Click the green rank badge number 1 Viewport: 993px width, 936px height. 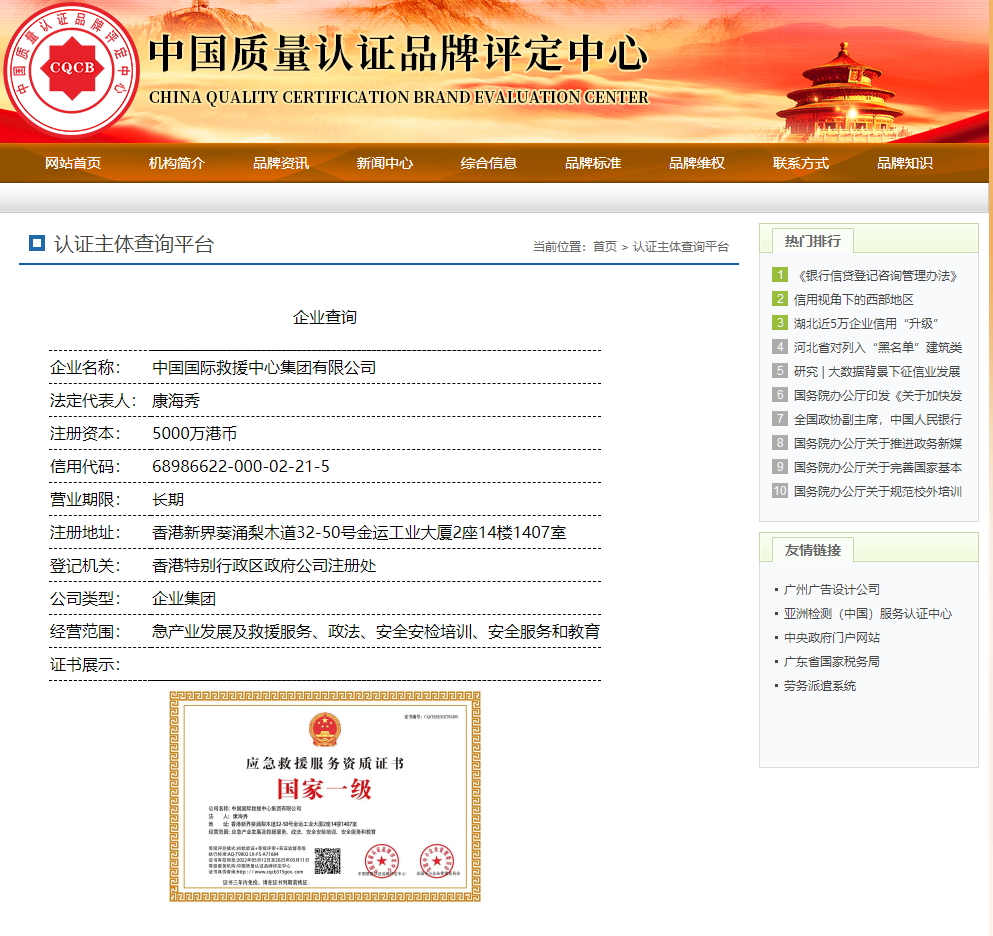click(x=780, y=274)
